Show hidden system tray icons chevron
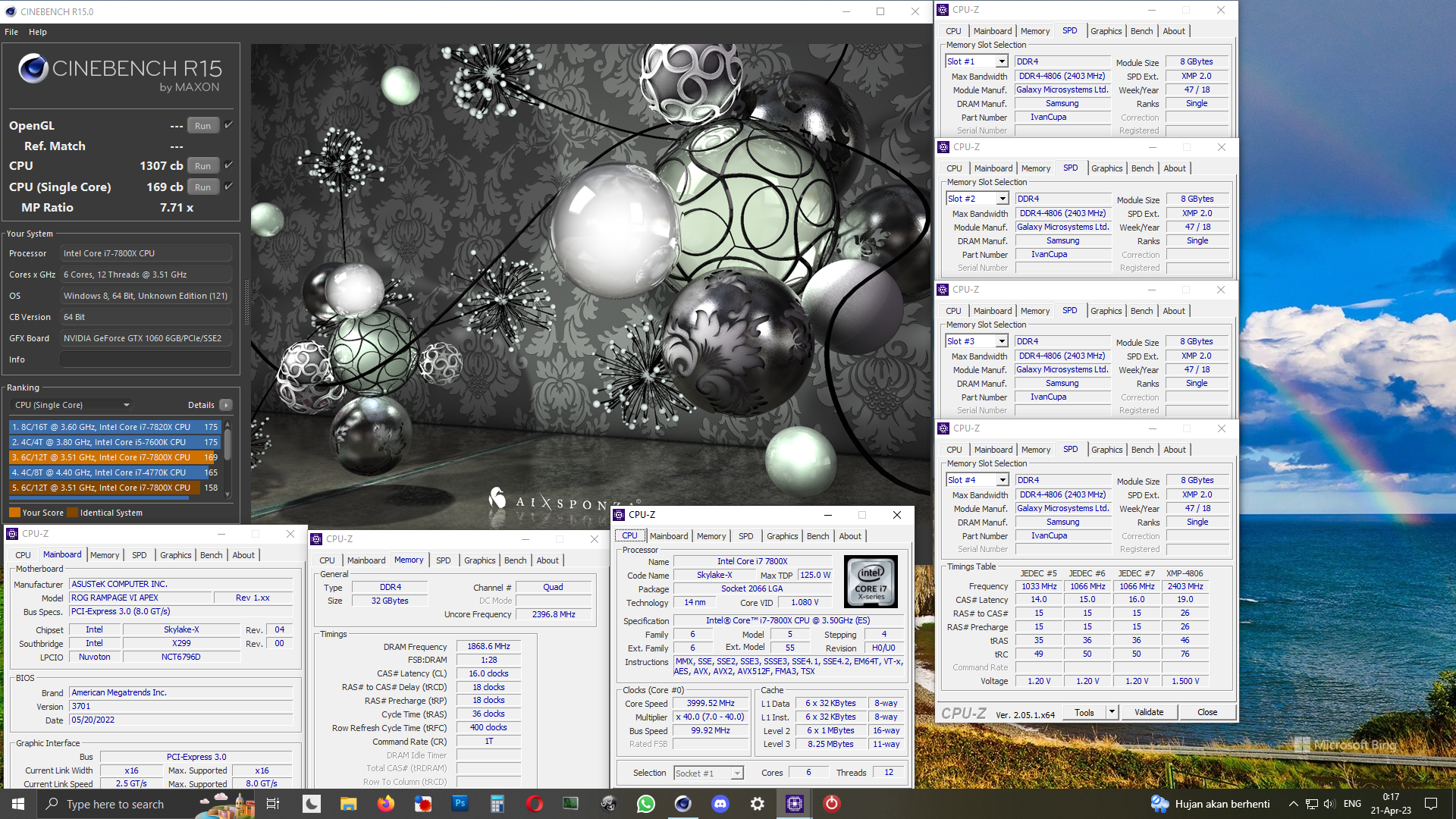The width and height of the screenshot is (1456, 819). tap(1293, 804)
